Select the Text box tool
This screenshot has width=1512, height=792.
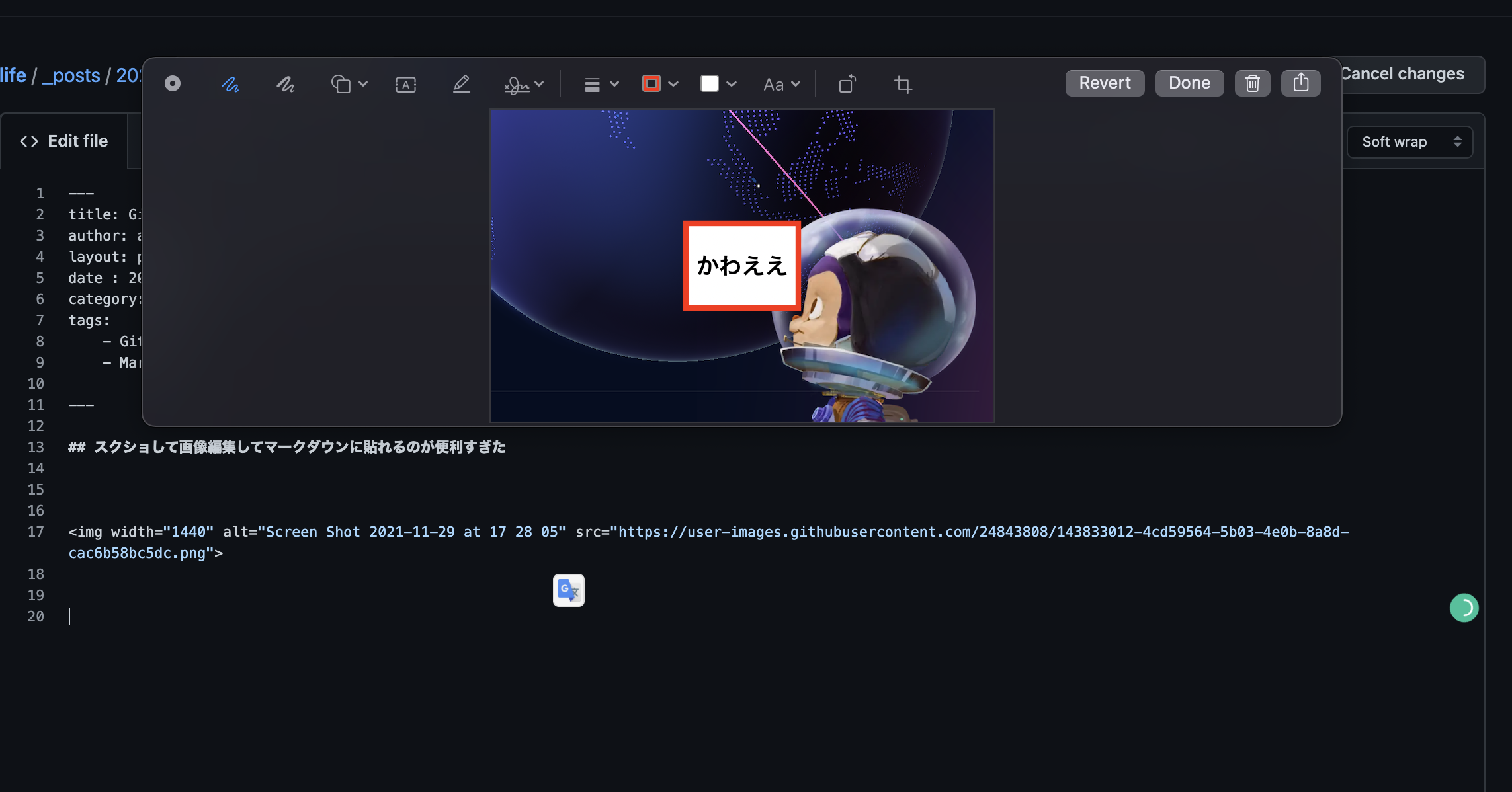pyautogui.click(x=405, y=84)
